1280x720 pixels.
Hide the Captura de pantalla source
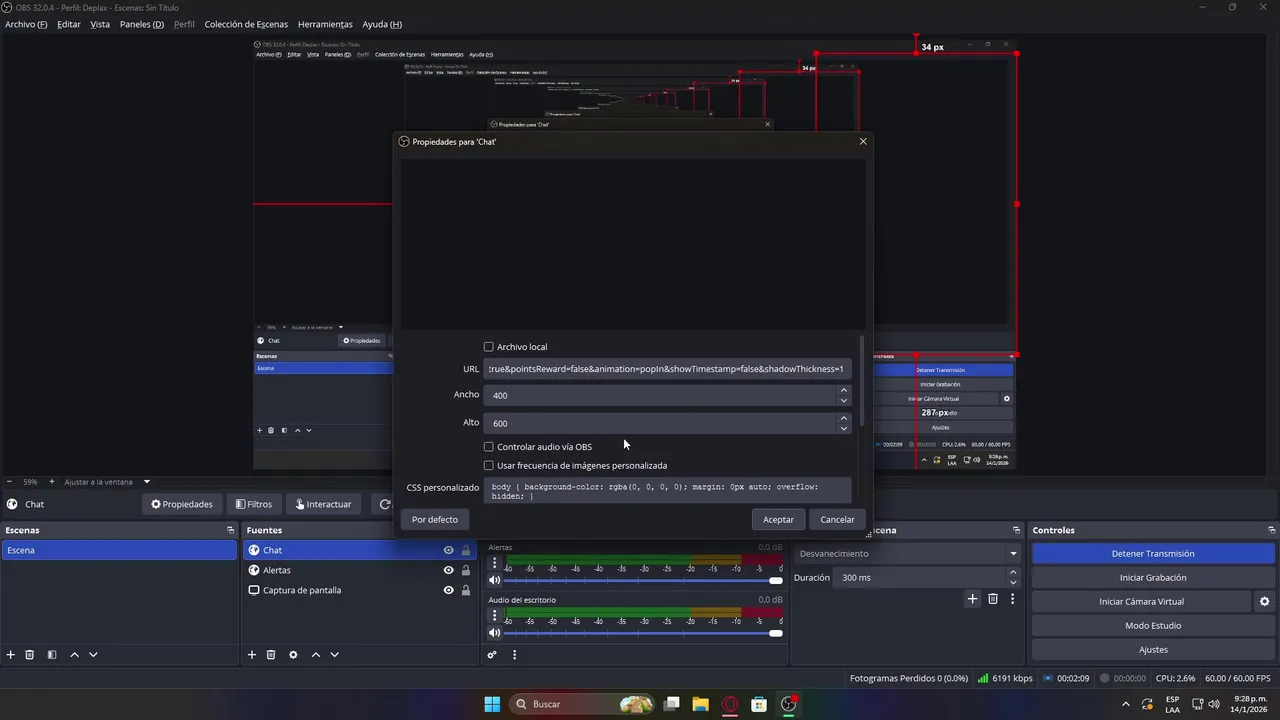pyautogui.click(x=448, y=590)
